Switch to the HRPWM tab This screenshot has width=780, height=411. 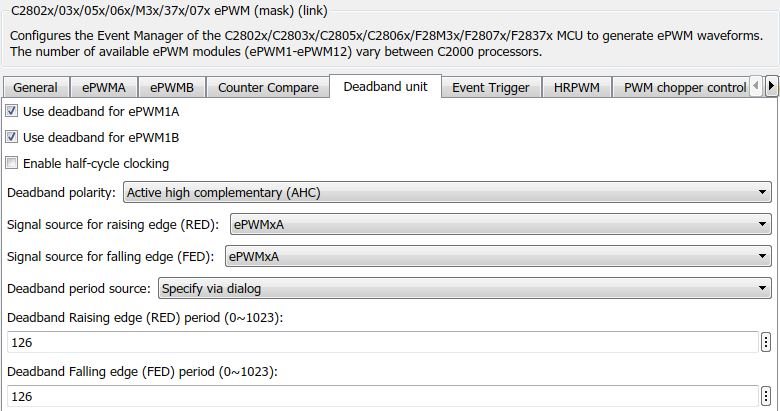577,88
